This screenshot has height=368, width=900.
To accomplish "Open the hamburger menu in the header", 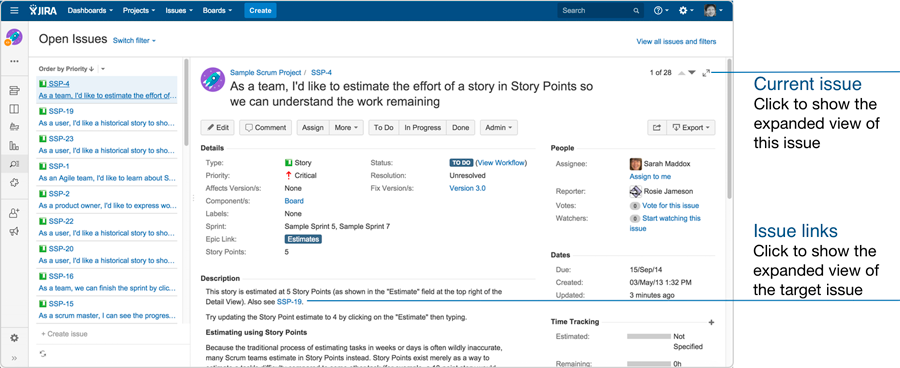I will click(x=14, y=10).
